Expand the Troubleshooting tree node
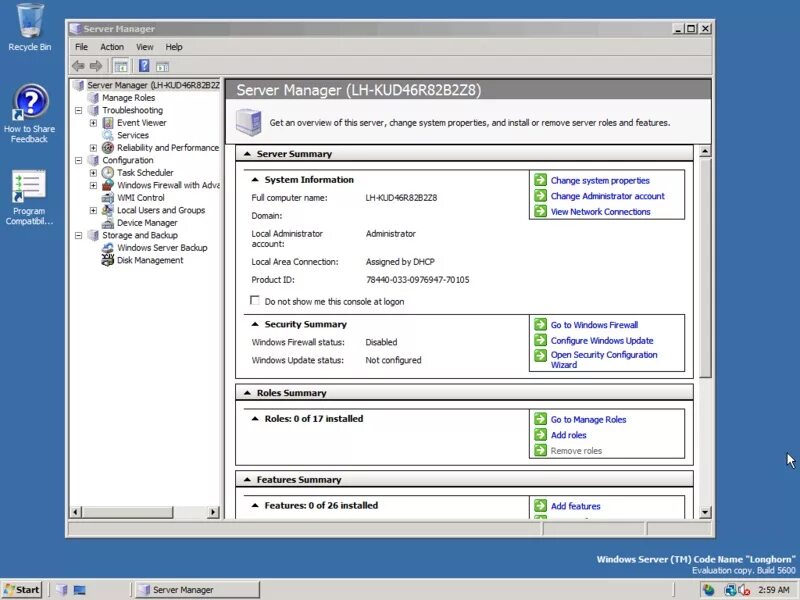The width and height of the screenshot is (800, 600). point(77,110)
